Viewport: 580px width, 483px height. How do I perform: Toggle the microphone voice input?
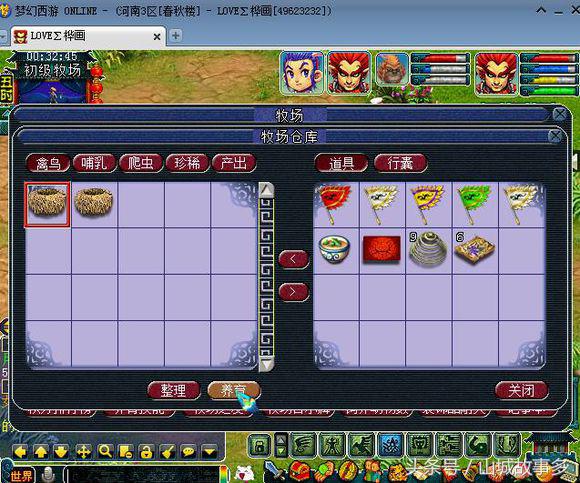tap(48, 475)
